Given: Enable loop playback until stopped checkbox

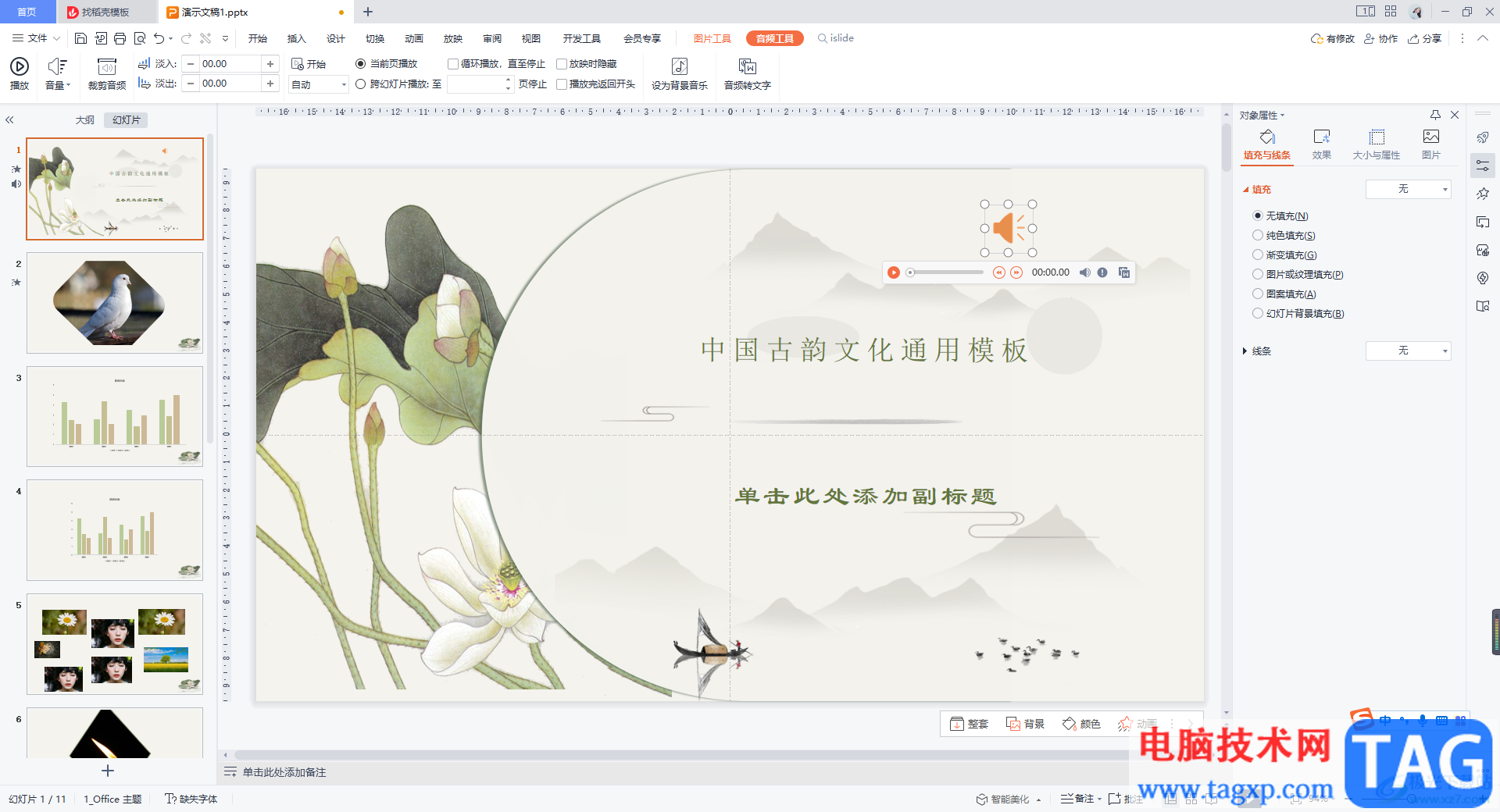Looking at the screenshot, I should pos(453,64).
